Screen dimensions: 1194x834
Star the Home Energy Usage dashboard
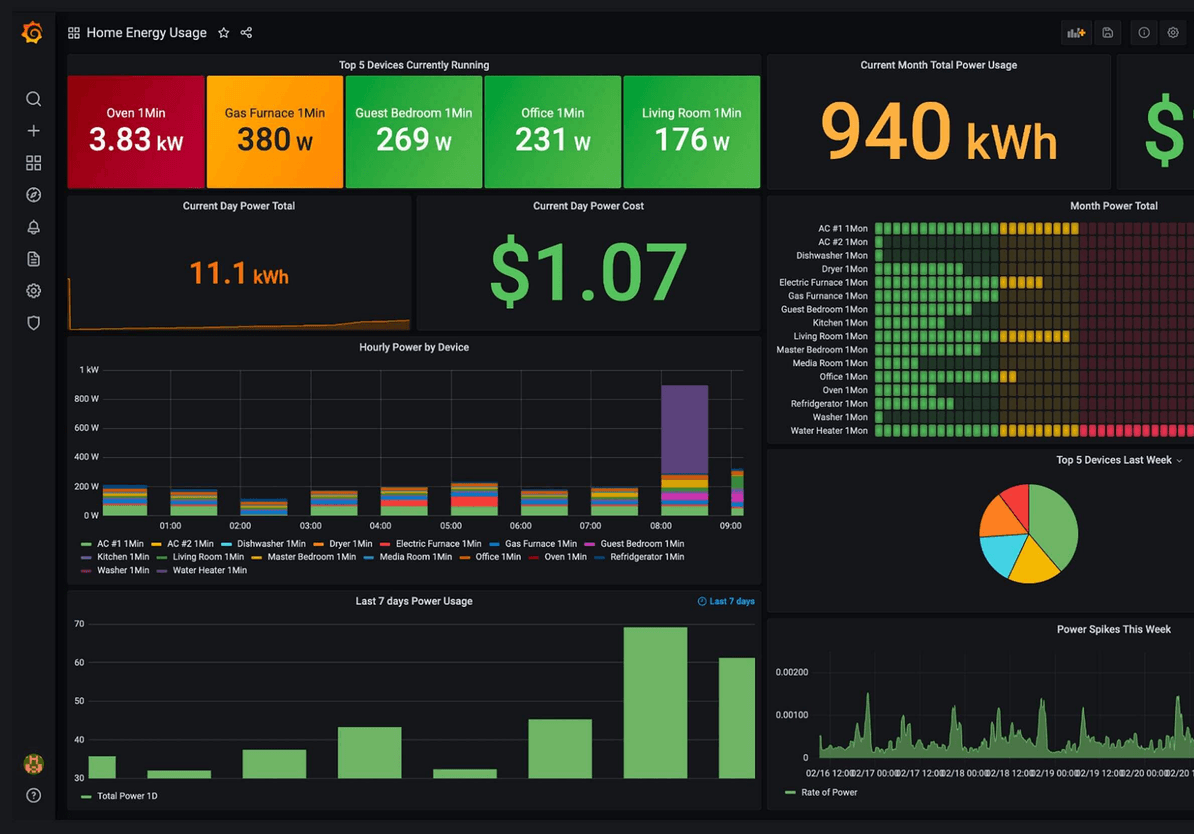click(224, 33)
